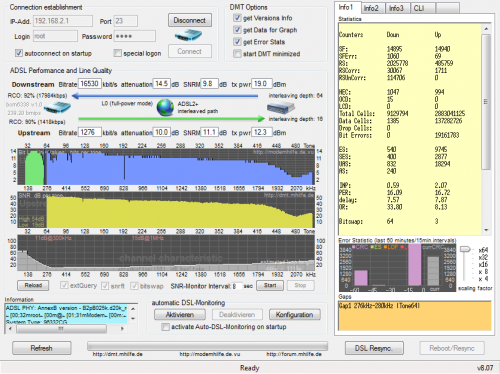Image resolution: width=500 pixels, height=374 pixels.
Task: Click the IP-Add. input field
Action: (63, 21)
